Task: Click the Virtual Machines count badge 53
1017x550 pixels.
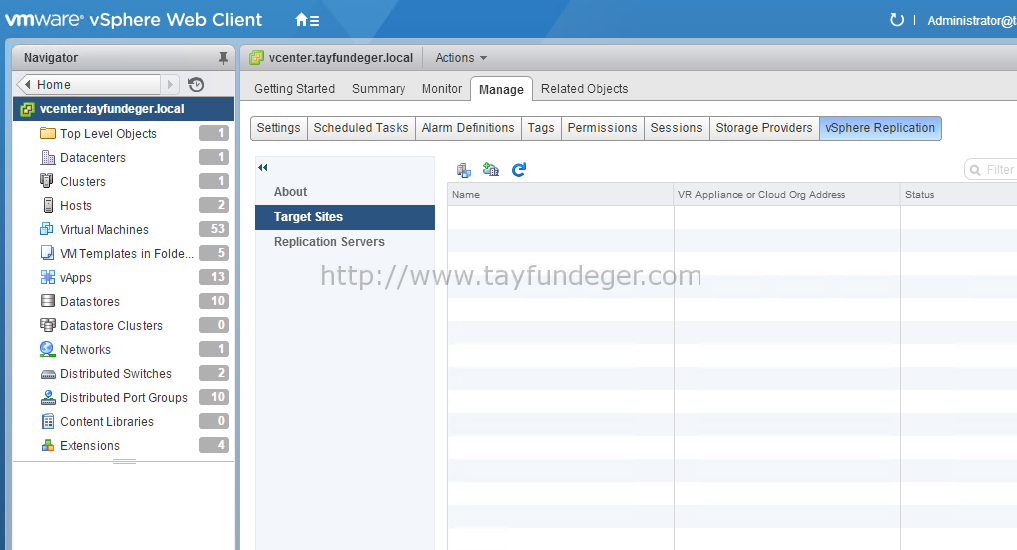Action: [214, 229]
